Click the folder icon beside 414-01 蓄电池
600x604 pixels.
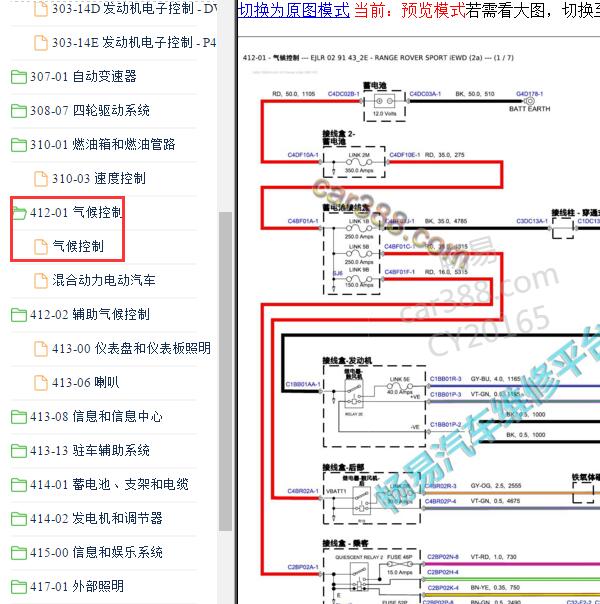click(x=18, y=485)
